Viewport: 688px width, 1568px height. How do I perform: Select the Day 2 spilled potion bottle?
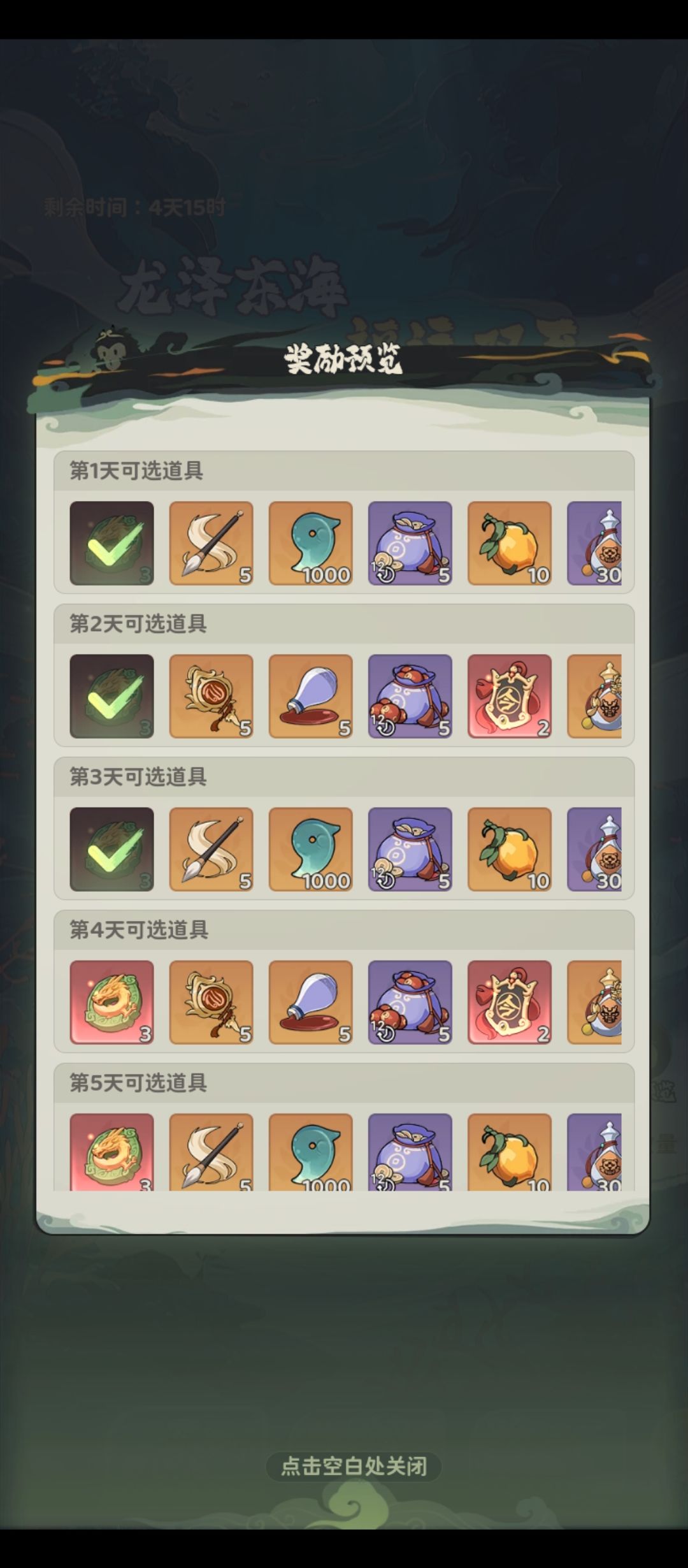(x=310, y=696)
